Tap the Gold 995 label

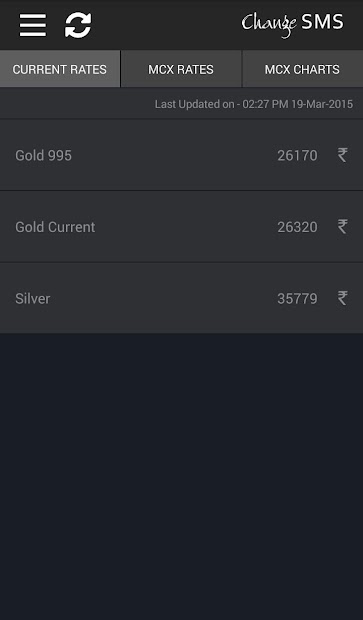click(x=43, y=155)
